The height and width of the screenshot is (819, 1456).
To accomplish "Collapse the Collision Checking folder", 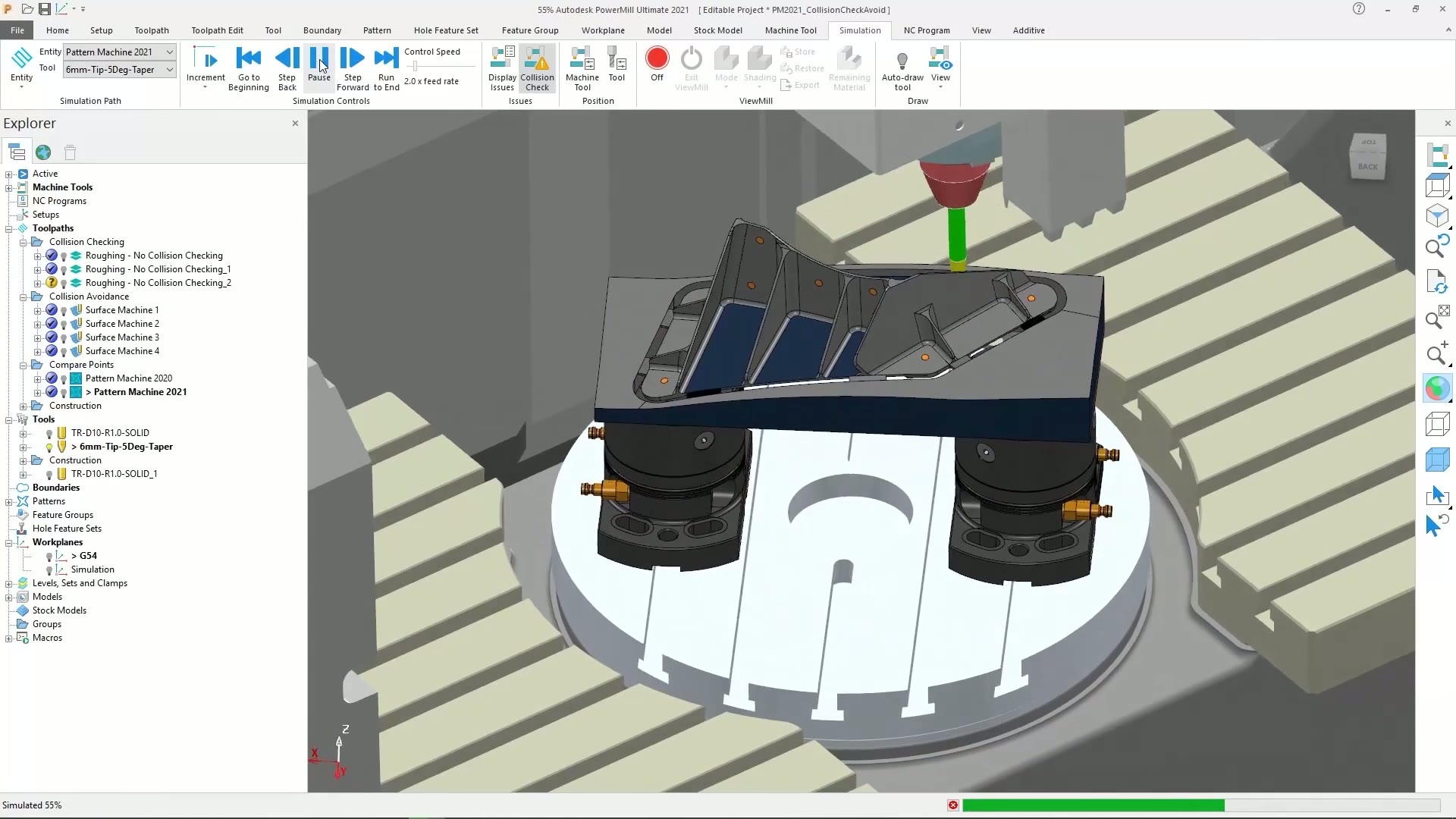I will click(x=23, y=242).
